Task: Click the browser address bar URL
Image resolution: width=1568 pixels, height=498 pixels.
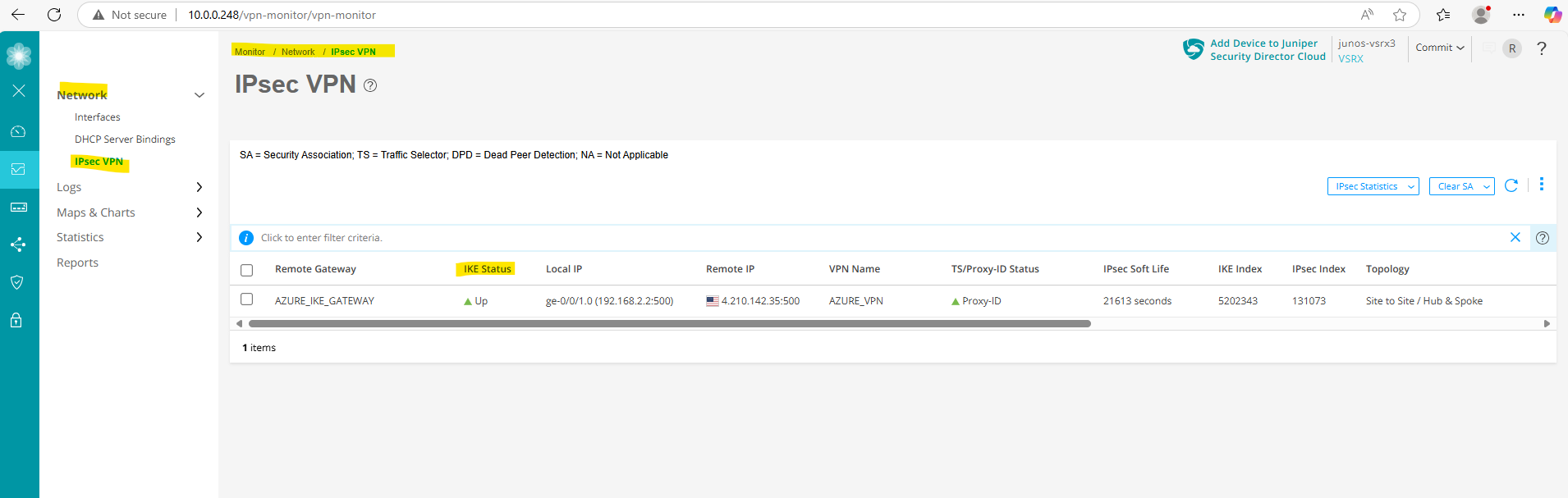Action: pyautogui.click(x=282, y=15)
